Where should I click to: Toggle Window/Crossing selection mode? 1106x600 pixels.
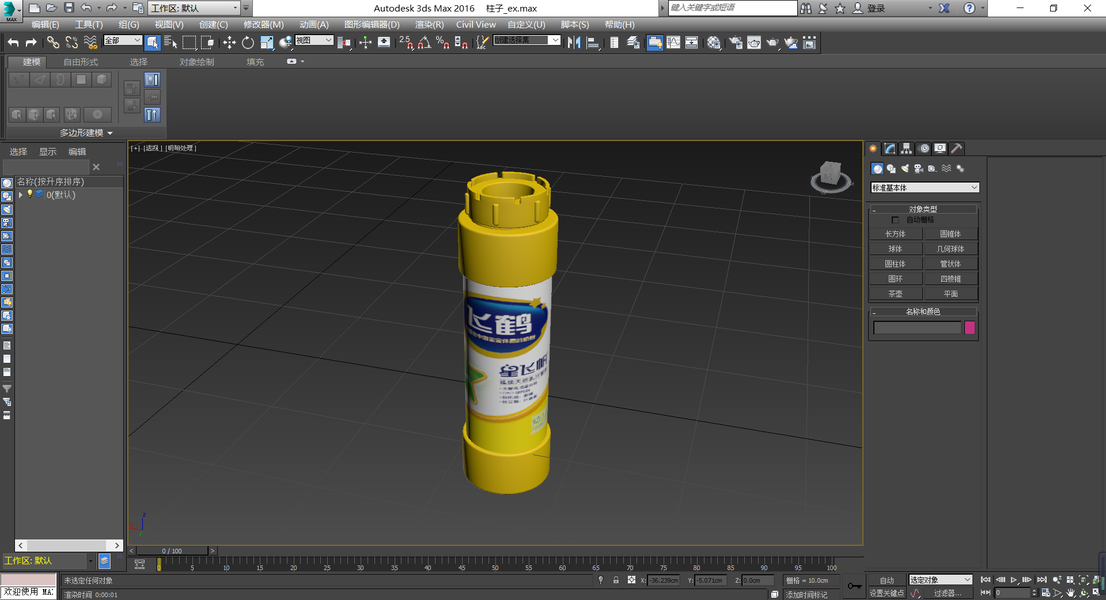click(x=207, y=42)
